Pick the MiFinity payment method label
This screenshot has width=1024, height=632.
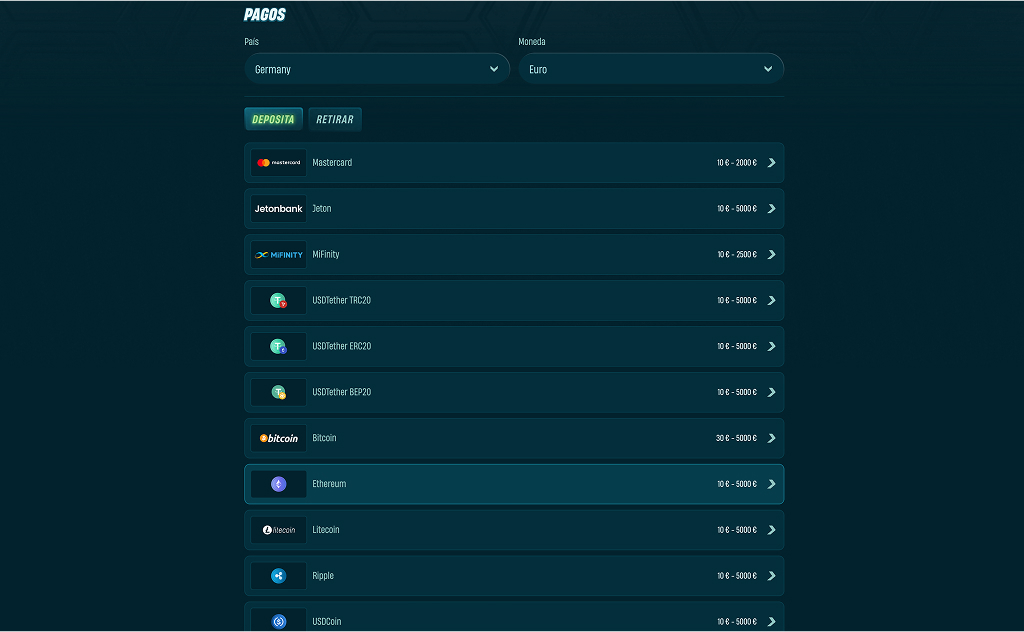pyautogui.click(x=326, y=255)
